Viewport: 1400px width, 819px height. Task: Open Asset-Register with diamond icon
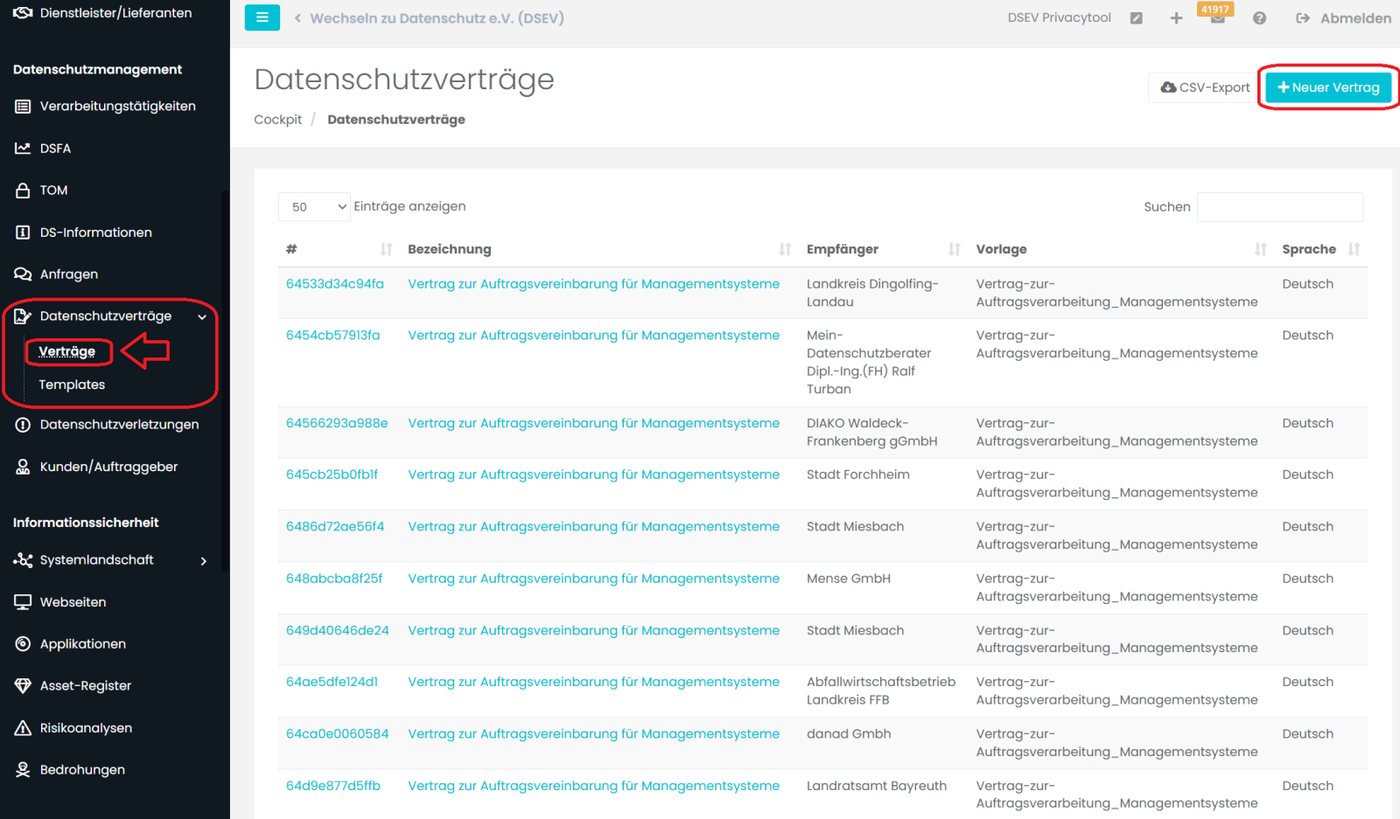coord(85,686)
